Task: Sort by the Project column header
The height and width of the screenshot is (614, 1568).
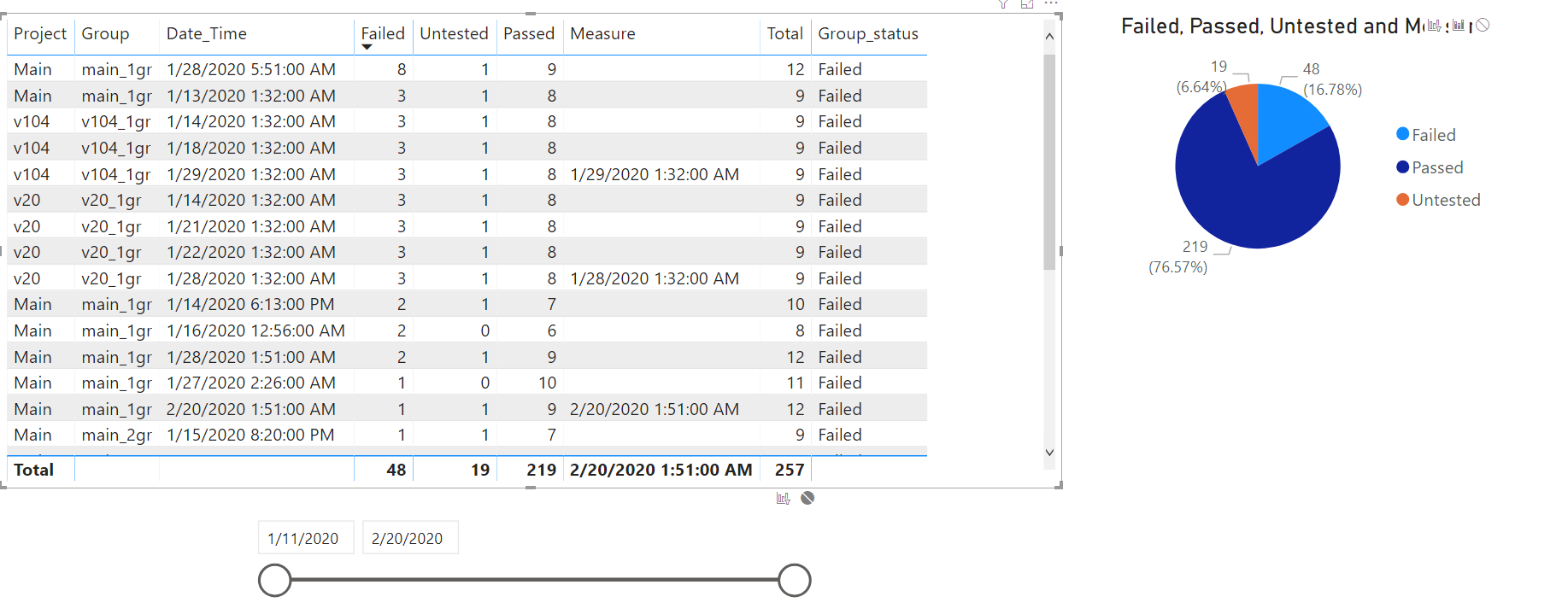Action: (x=40, y=33)
